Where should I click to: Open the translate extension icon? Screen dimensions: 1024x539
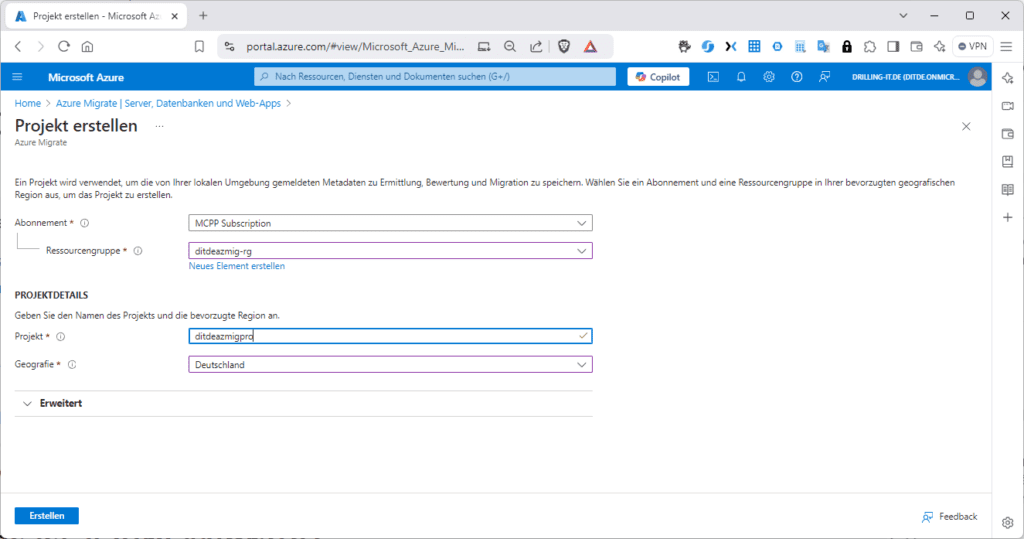pos(824,46)
